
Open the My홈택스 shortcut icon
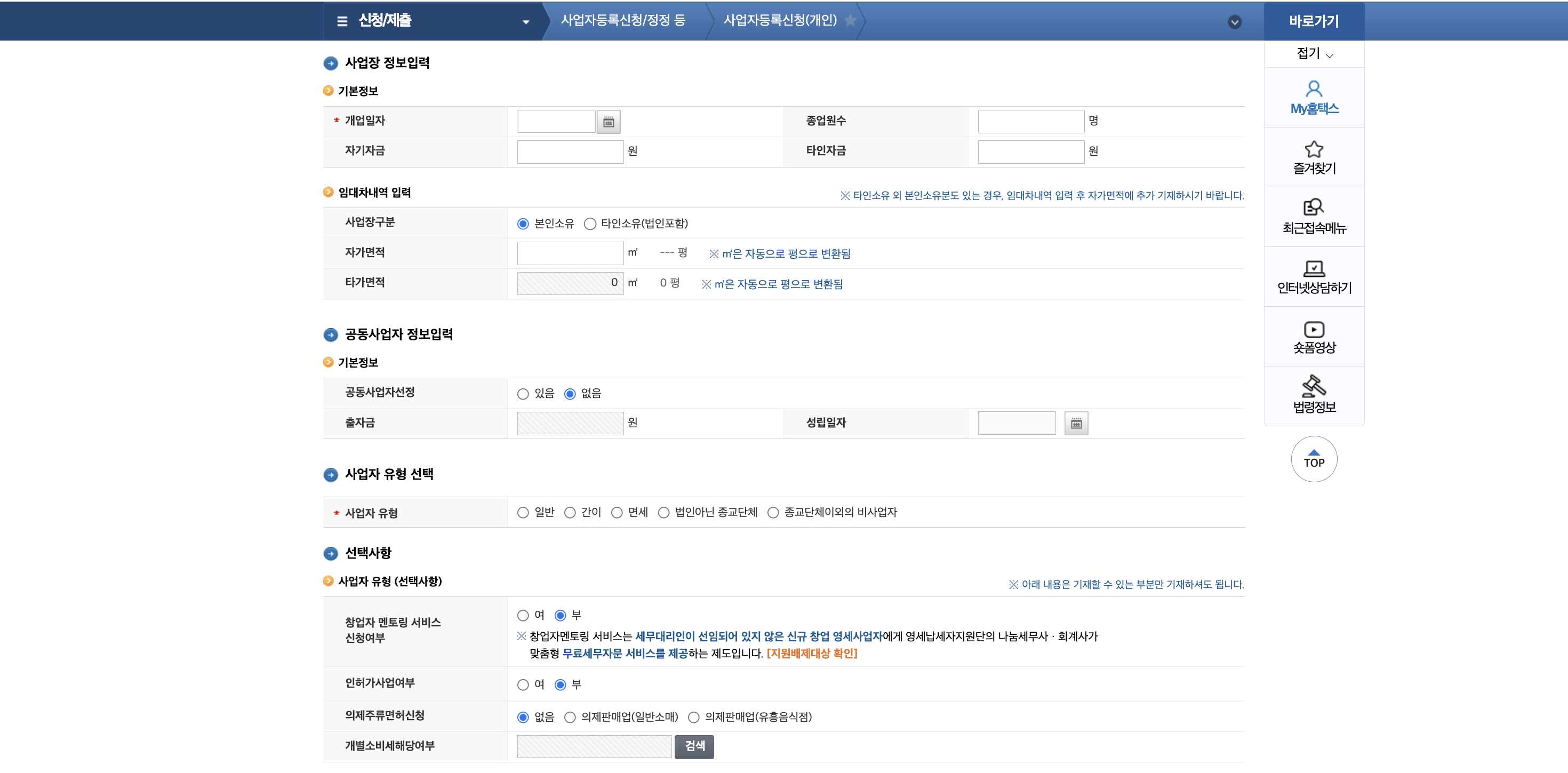pyautogui.click(x=1314, y=90)
